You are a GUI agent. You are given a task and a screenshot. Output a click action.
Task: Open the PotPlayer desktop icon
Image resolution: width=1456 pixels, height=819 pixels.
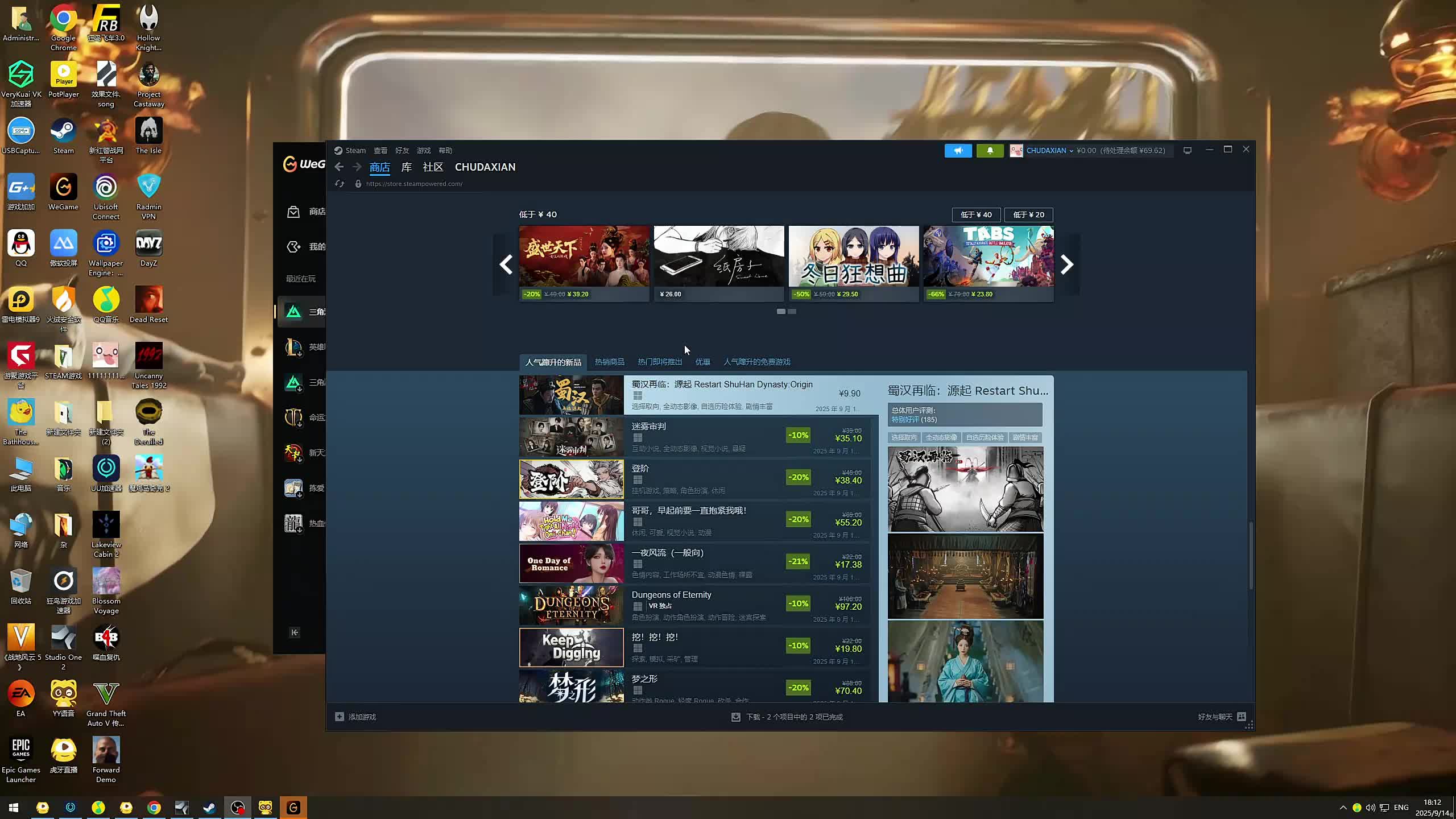pyautogui.click(x=63, y=80)
